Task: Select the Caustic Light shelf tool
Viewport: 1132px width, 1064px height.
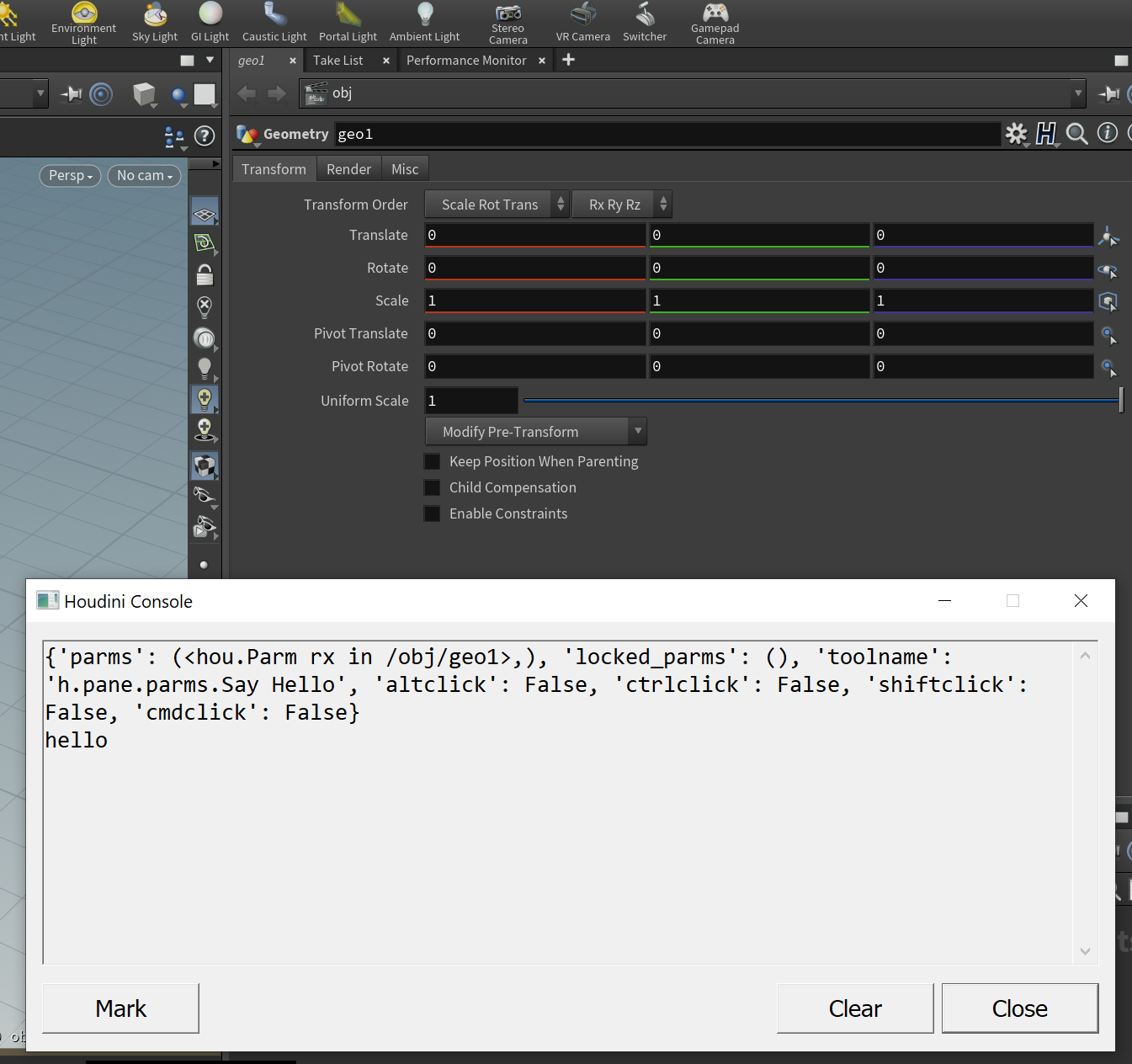Action: (x=274, y=23)
